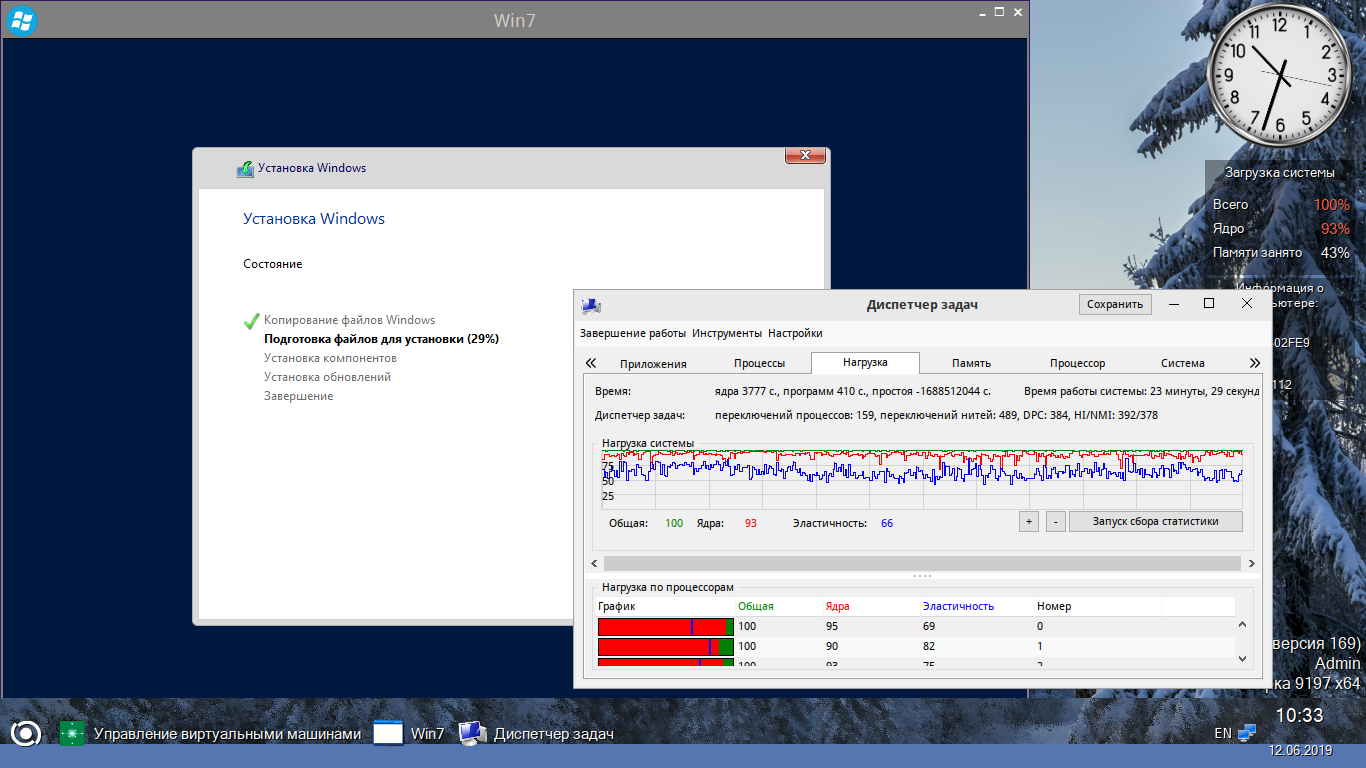Click the Win7 window title bar text
Image resolution: width=1366 pixels, height=768 pixels.
[515, 20]
